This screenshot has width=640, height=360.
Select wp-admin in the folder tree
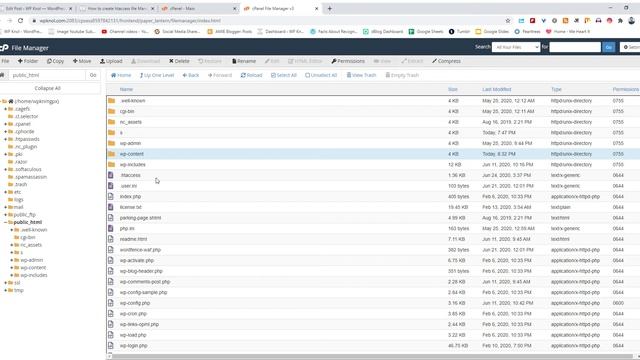31,260
